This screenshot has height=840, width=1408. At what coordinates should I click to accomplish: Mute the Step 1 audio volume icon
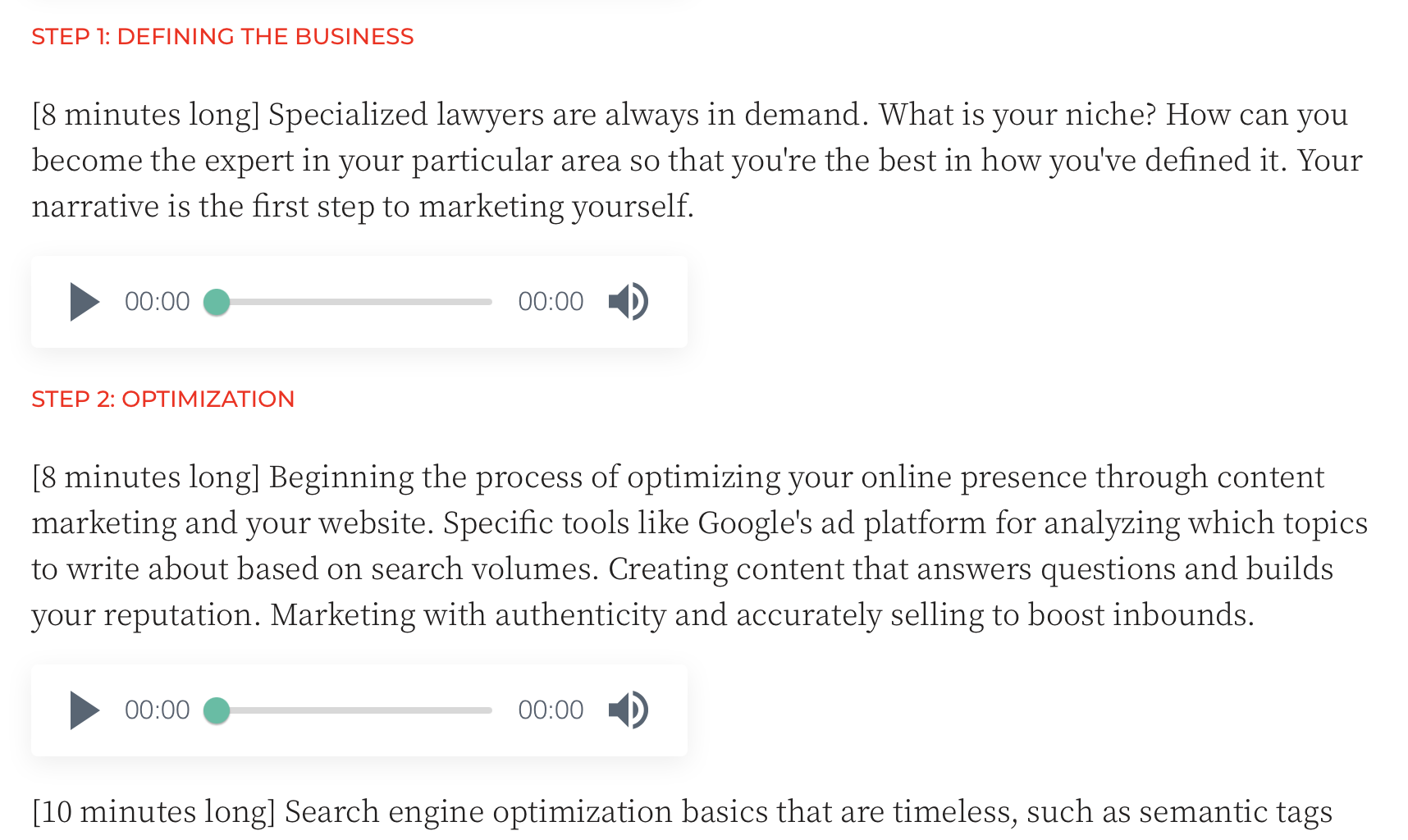click(x=629, y=302)
